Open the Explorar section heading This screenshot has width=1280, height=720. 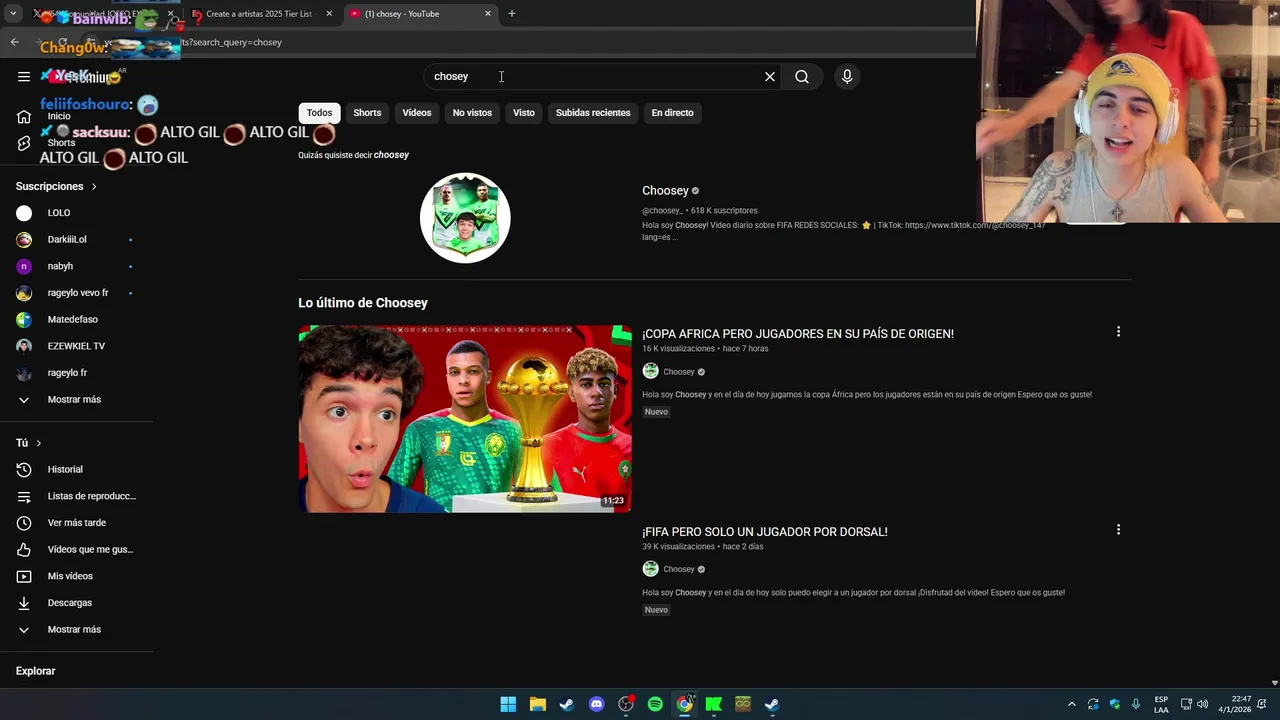(x=35, y=671)
